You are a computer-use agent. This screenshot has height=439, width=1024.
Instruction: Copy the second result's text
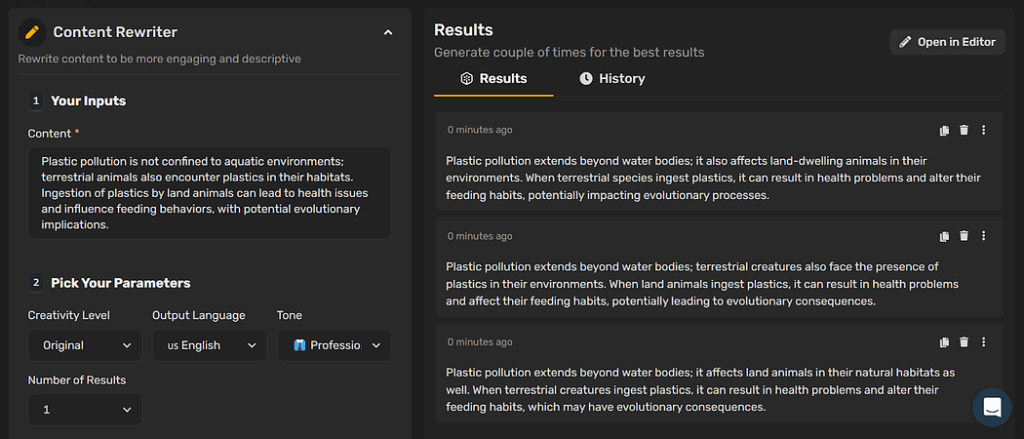coord(944,236)
